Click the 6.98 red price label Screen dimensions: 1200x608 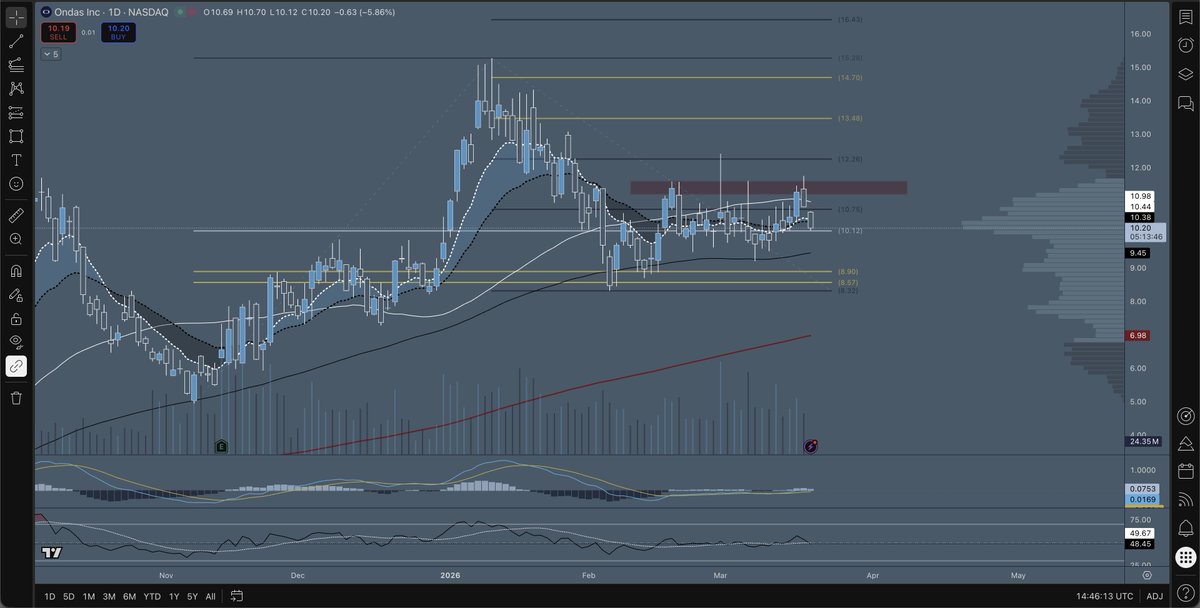point(1140,334)
